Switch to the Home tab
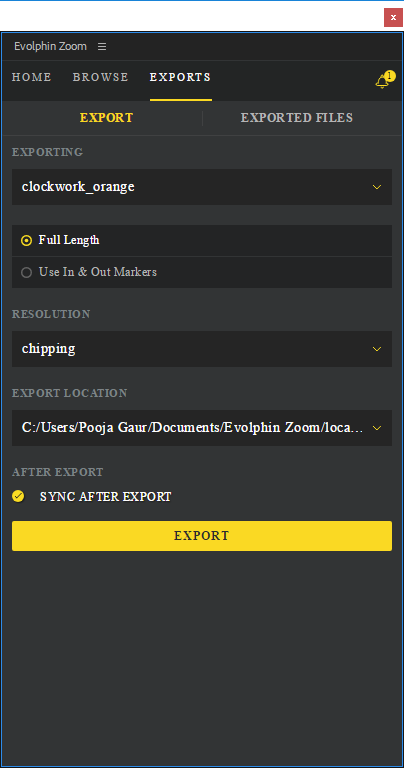 31,77
